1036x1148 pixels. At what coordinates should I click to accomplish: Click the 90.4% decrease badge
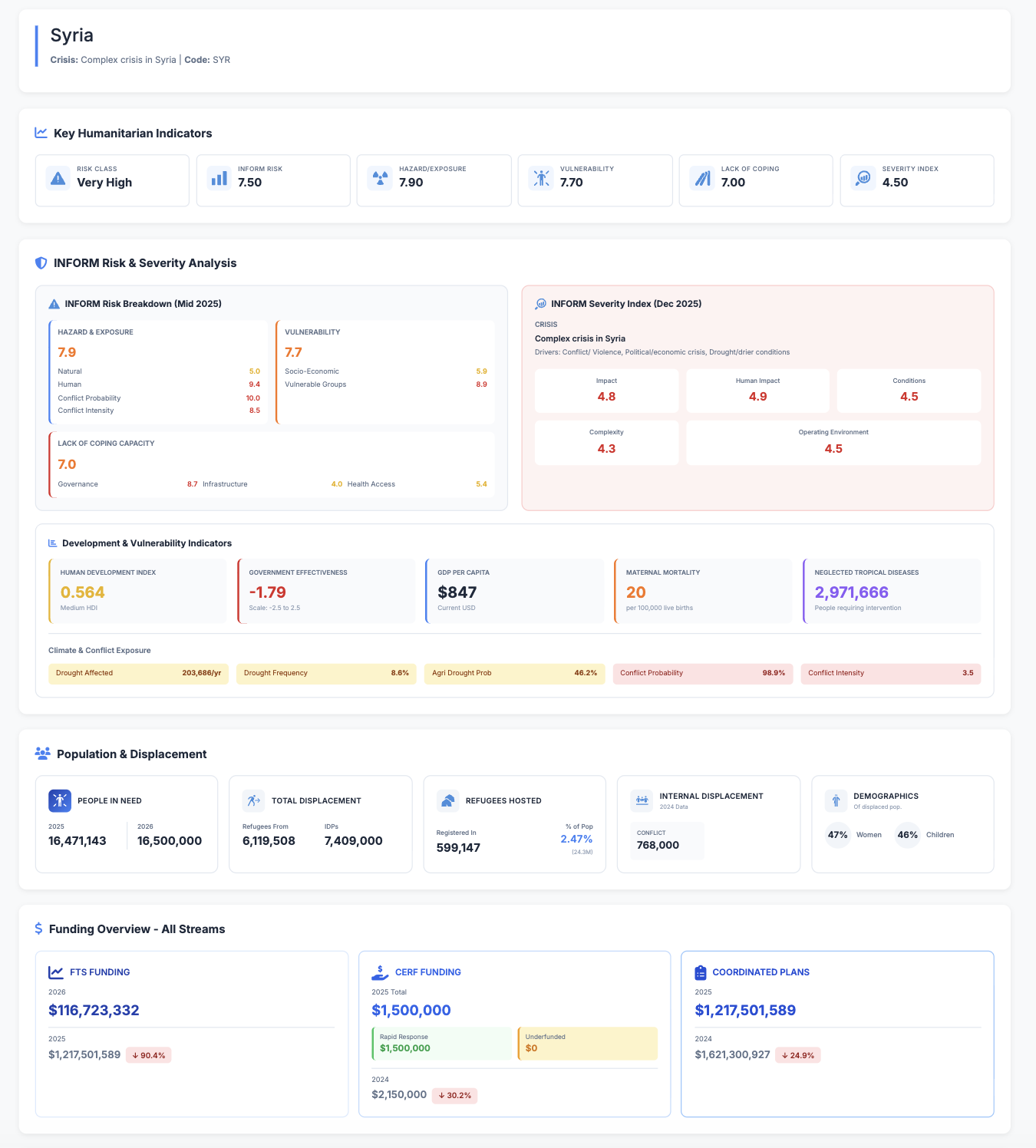(x=148, y=1055)
